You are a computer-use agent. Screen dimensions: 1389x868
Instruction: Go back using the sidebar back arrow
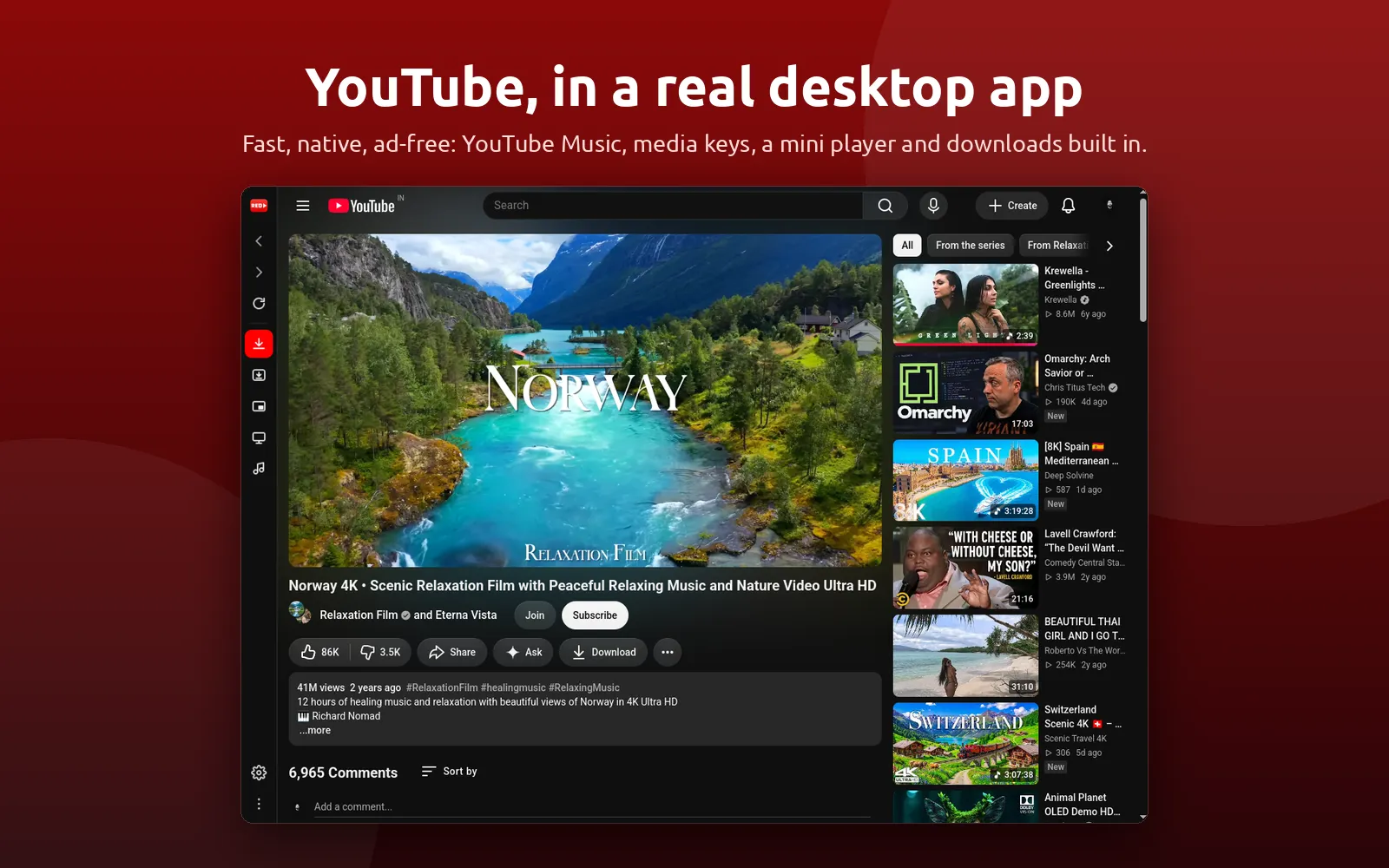259,241
